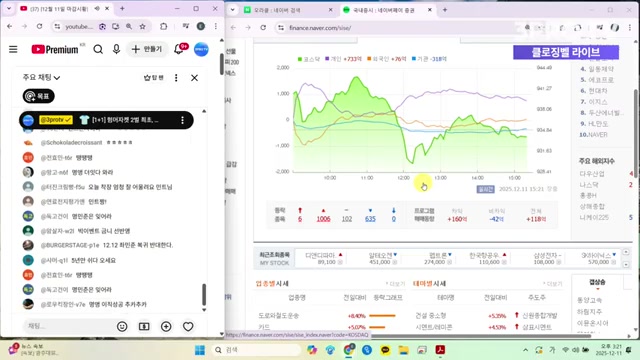Toggle the 코스닥 chart legend item
This screenshot has width=640, height=360.
(309, 59)
